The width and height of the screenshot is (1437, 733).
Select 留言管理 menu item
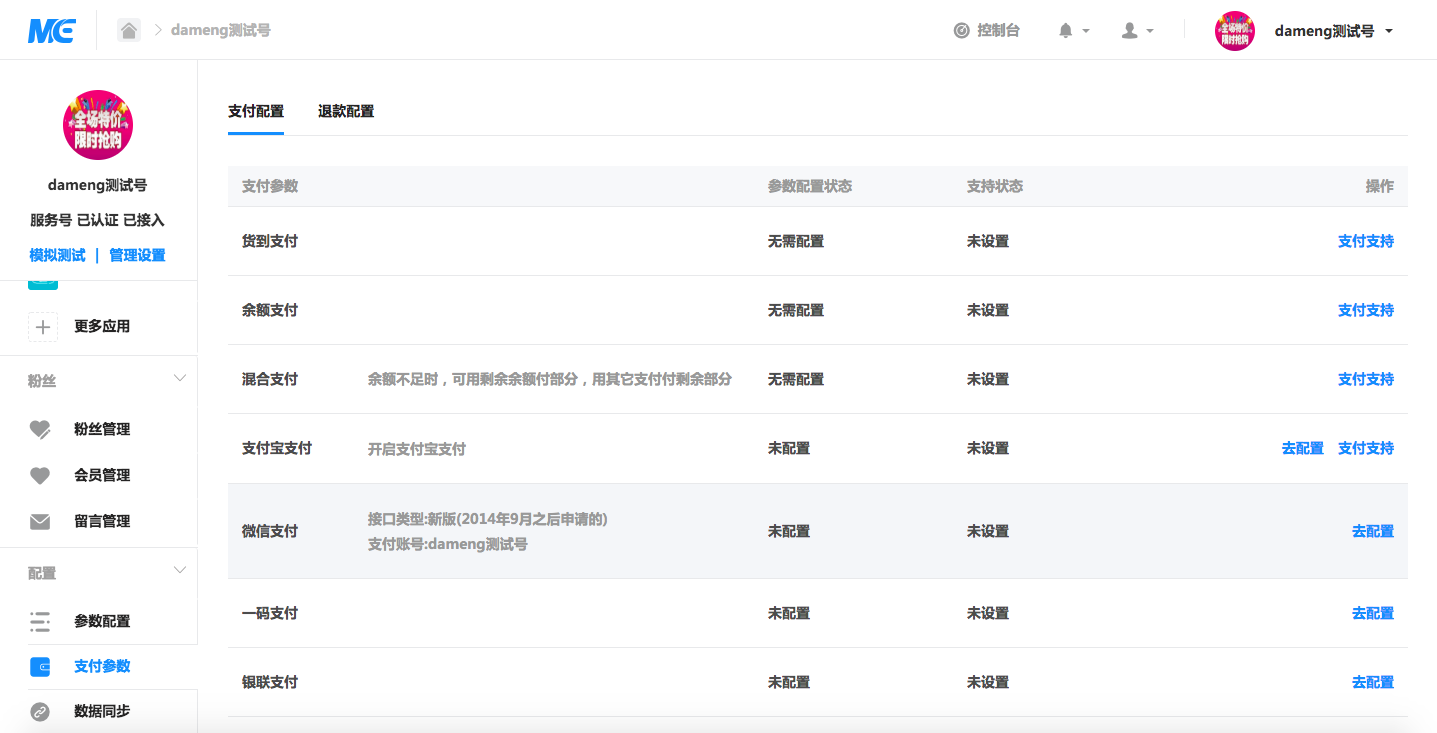point(102,521)
